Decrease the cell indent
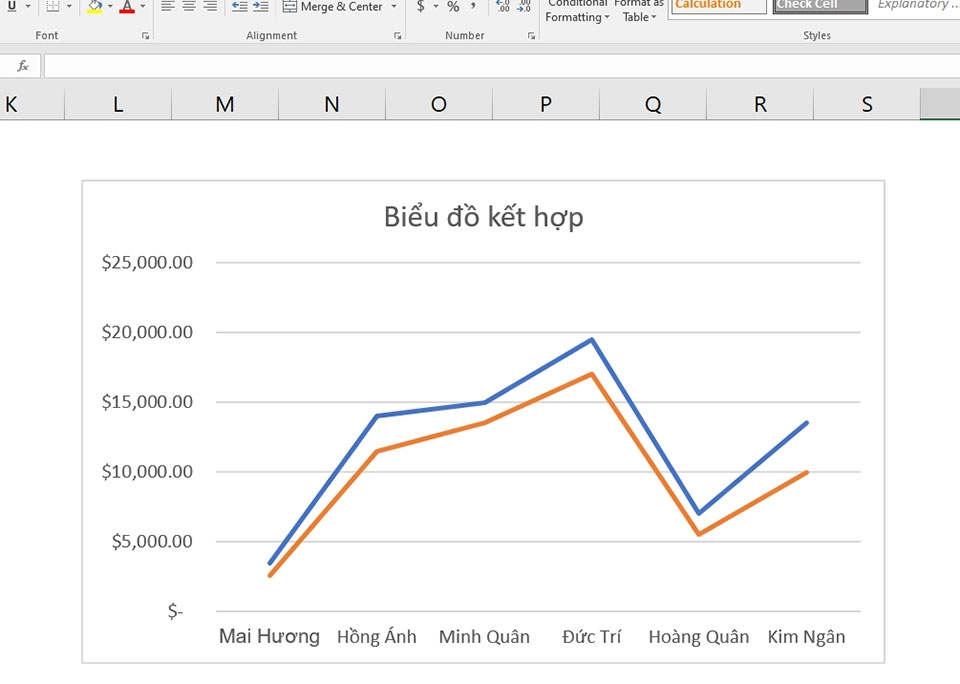The width and height of the screenshot is (960, 684). click(x=239, y=6)
